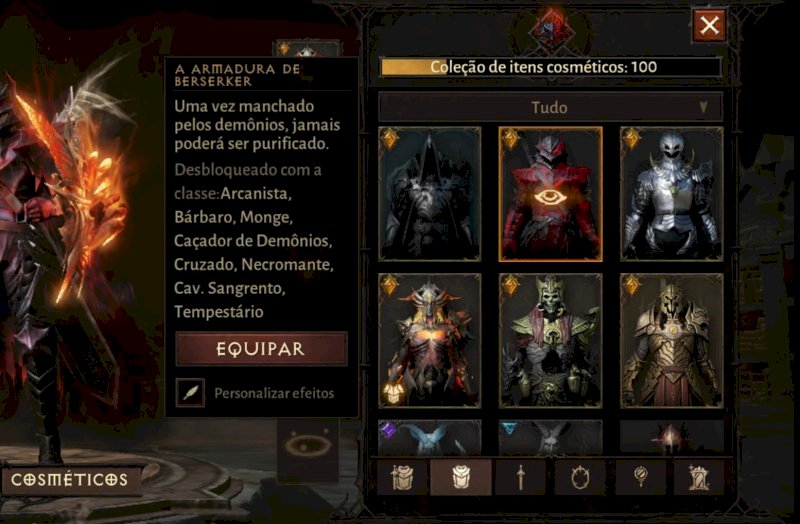Open Personalizar efeitos option

[274, 393]
